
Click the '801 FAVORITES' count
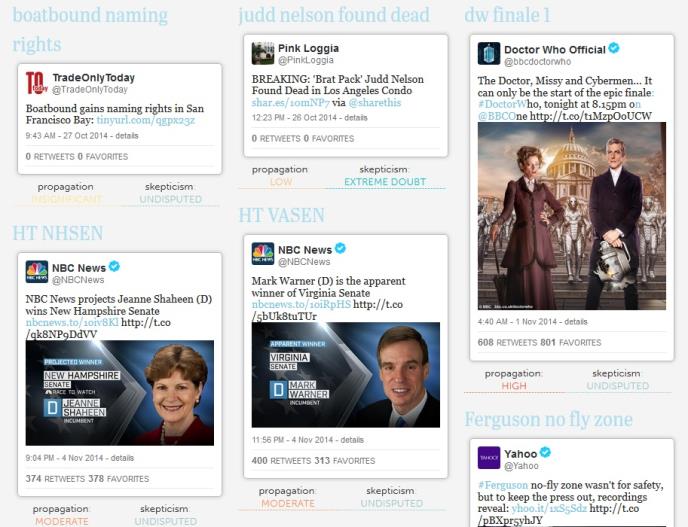coord(571,342)
